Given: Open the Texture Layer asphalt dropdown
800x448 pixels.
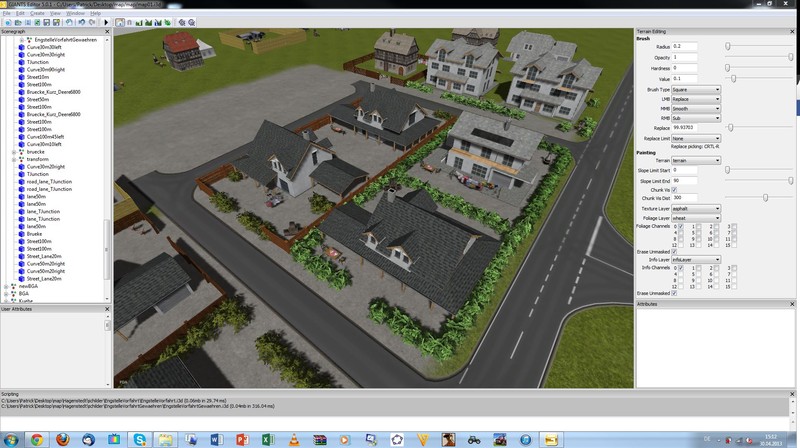Looking at the screenshot, I should click(x=695, y=209).
